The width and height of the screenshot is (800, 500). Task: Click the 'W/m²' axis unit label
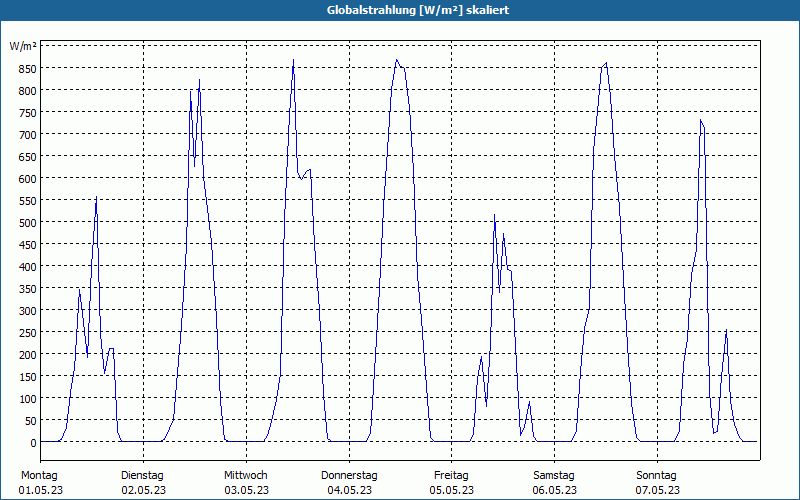tap(23, 46)
